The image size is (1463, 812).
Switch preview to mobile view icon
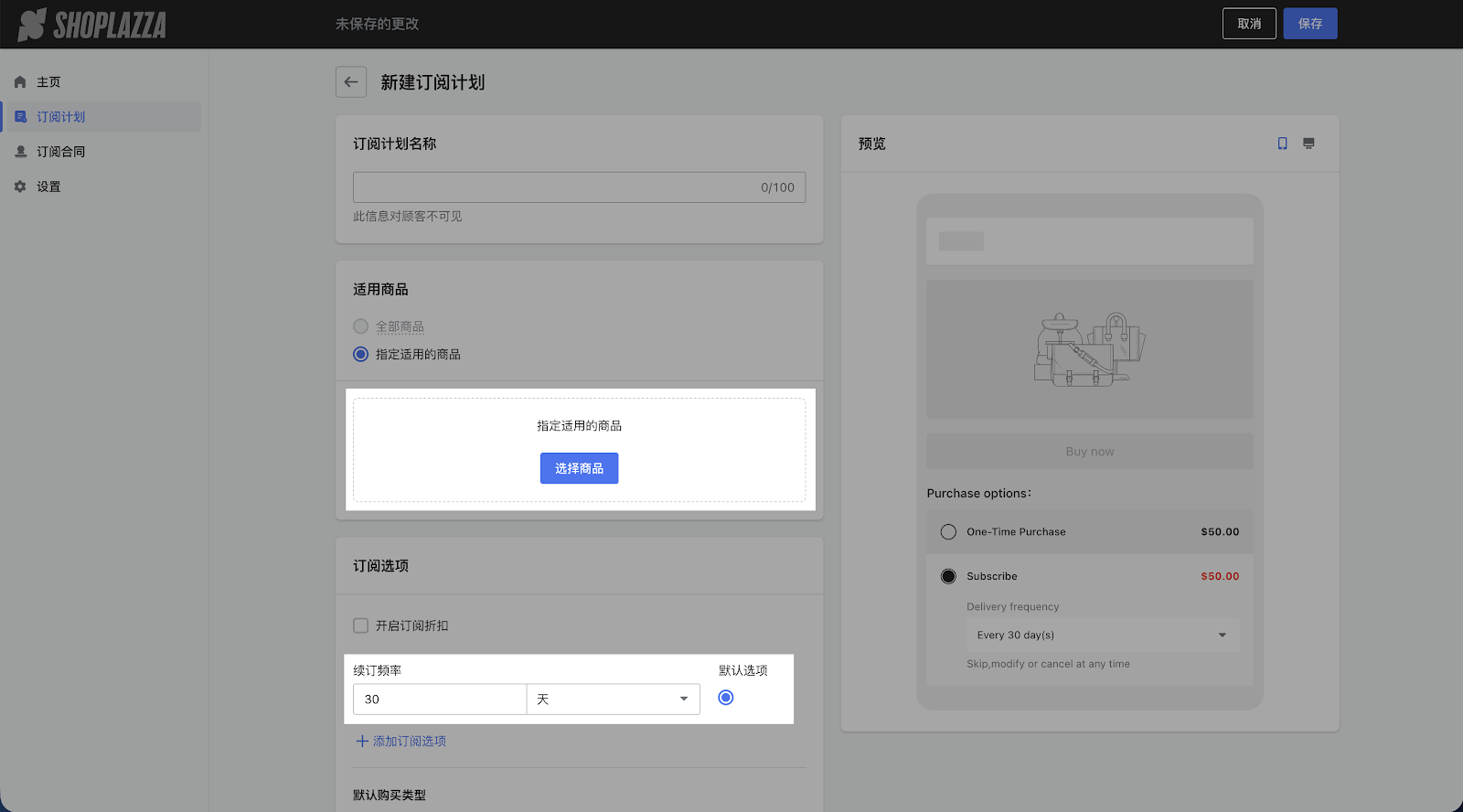1282,144
